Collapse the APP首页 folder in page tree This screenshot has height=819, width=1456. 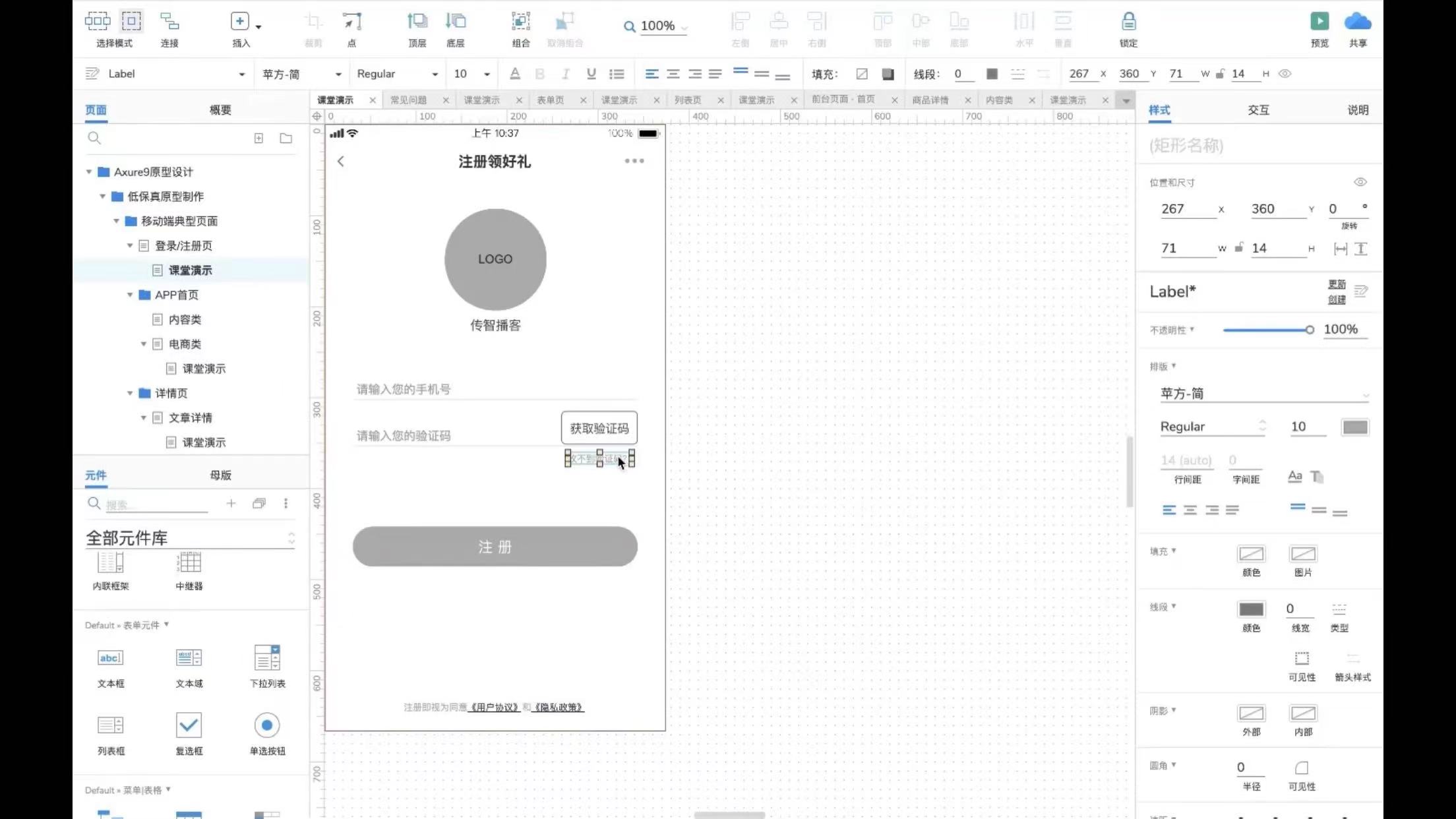(x=130, y=295)
